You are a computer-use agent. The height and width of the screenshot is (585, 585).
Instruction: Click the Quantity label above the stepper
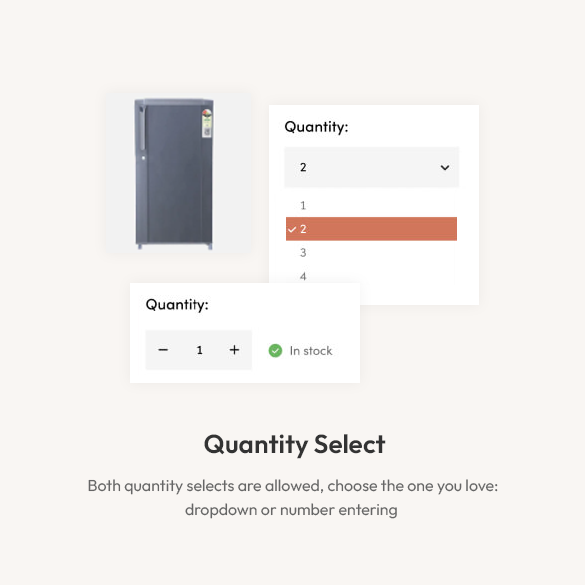point(177,304)
